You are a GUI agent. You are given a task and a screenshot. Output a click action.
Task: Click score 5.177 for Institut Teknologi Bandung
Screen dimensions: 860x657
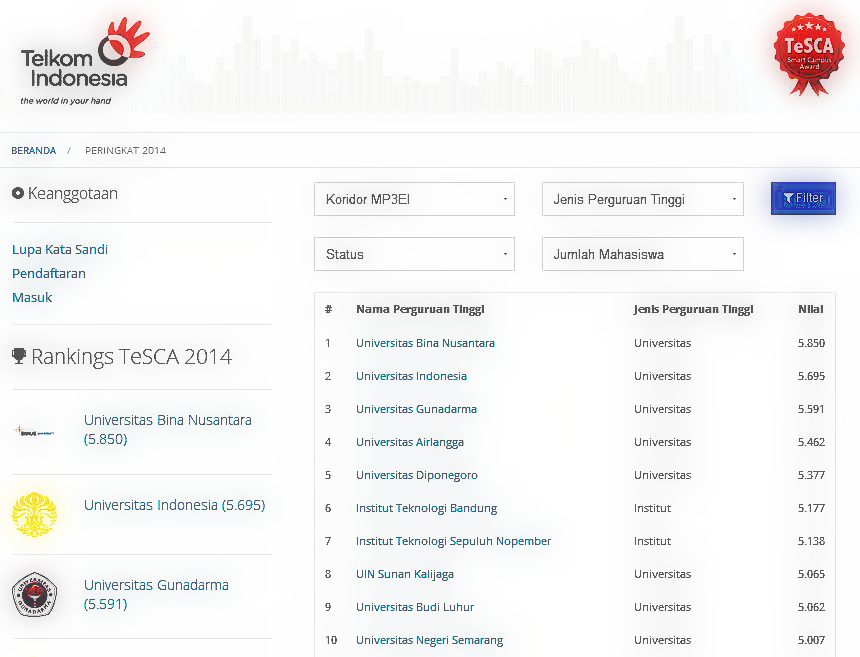pos(811,508)
